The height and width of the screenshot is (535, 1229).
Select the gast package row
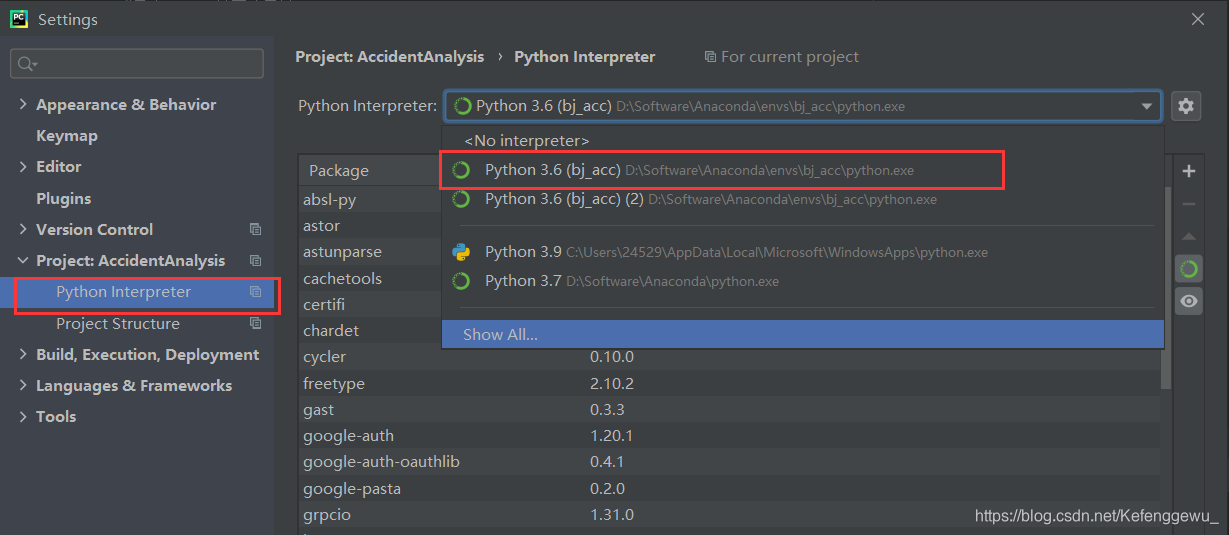point(730,410)
